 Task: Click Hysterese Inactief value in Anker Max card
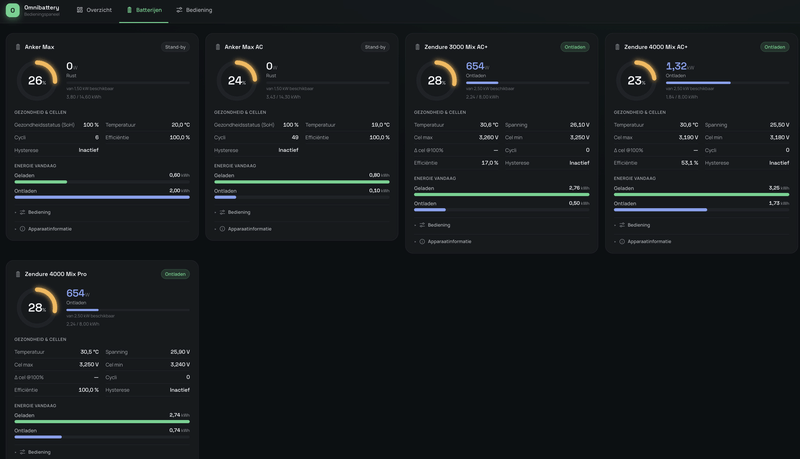click(x=89, y=150)
